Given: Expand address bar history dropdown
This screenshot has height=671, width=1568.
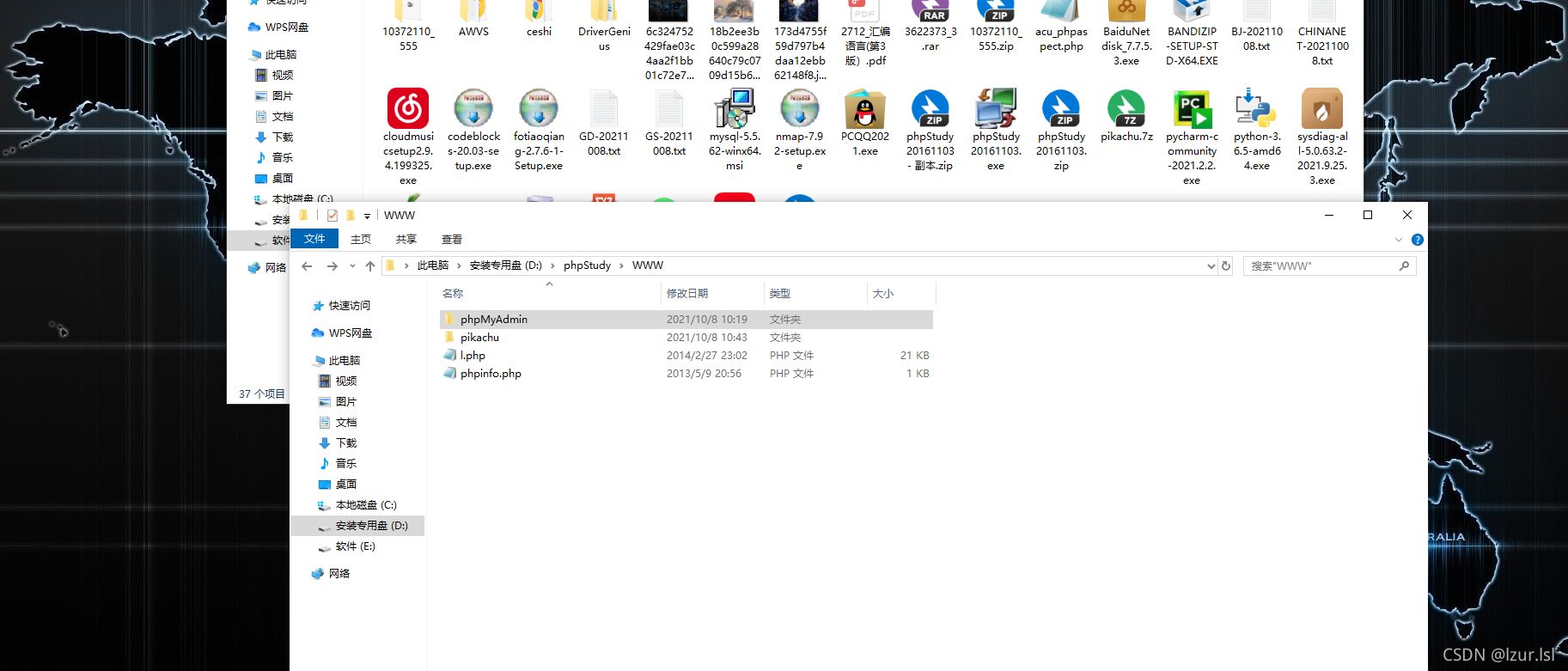Looking at the screenshot, I should click(1211, 265).
